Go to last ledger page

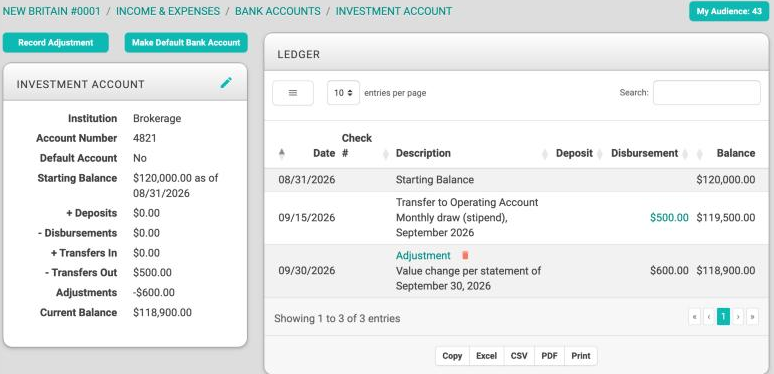click(752, 317)
